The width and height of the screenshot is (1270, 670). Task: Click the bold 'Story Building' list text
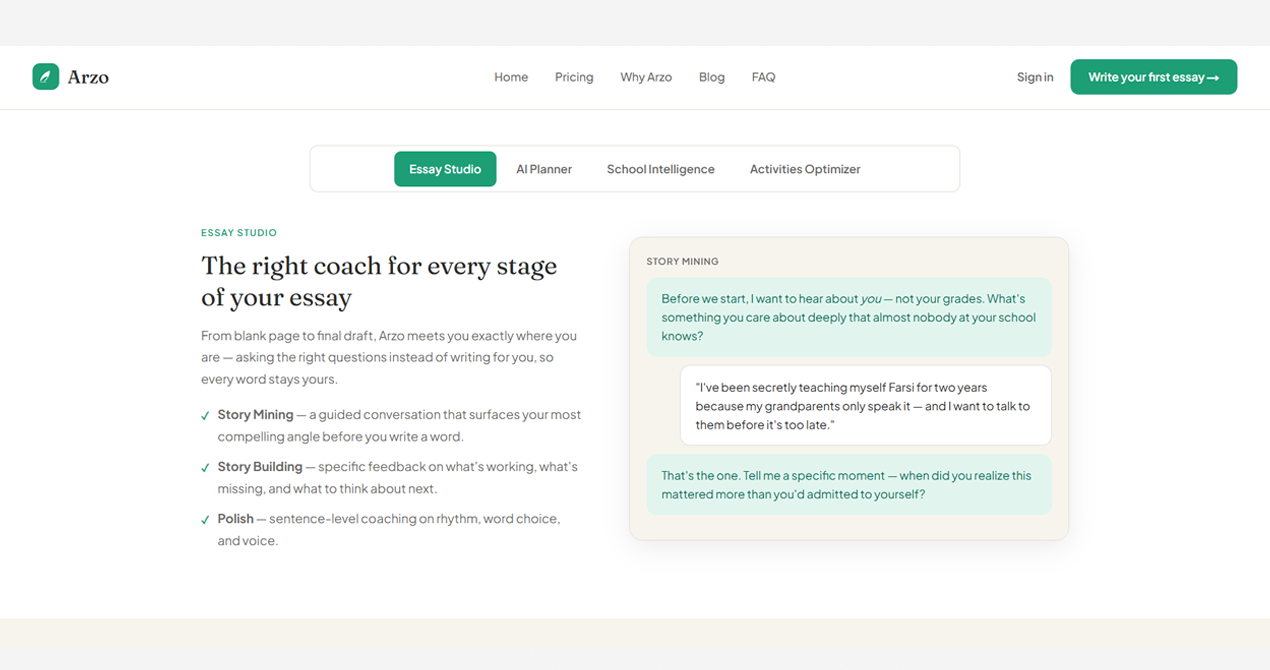pos(260,467)
